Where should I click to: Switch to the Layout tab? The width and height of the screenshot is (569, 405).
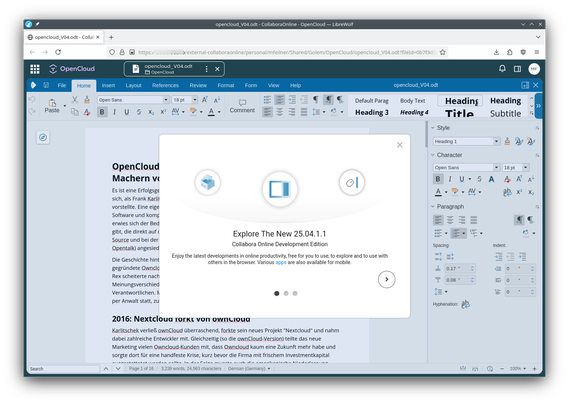click(x=133, y=85)
